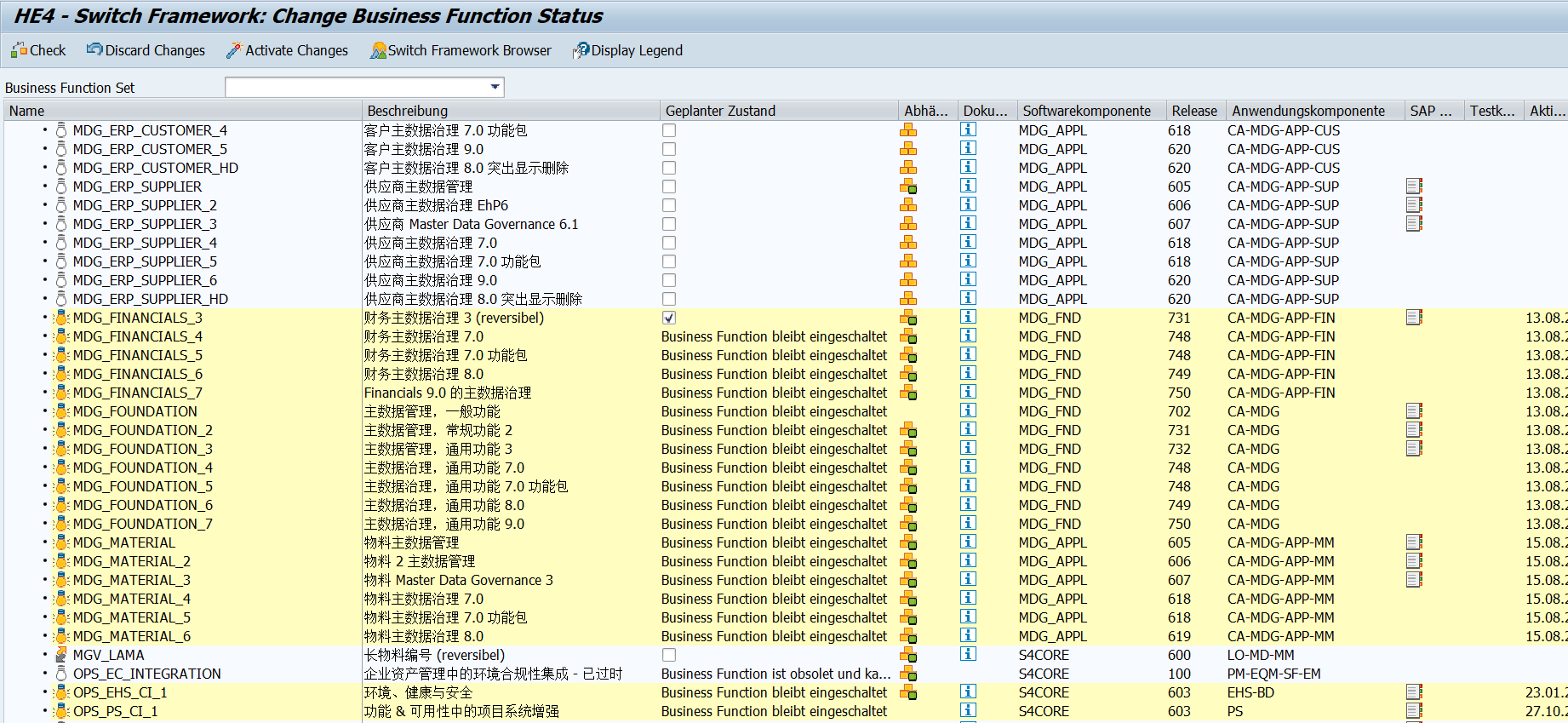Enable checkbox for MDG_ERP_SUPPLIER_2
1568x723 pixels.
669,205
